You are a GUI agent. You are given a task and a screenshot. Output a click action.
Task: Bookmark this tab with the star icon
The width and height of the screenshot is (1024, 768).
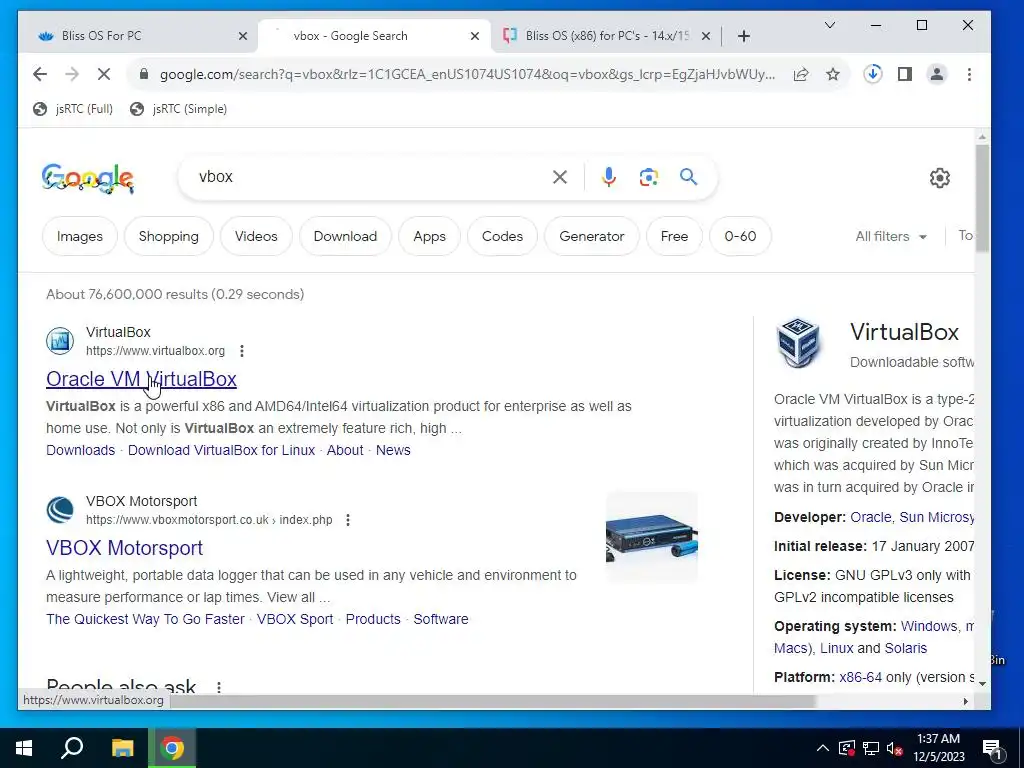coord(833,74)
